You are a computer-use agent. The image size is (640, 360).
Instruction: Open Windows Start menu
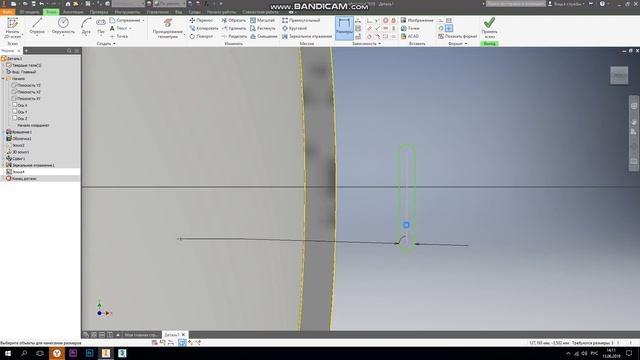tap(7, 353)
